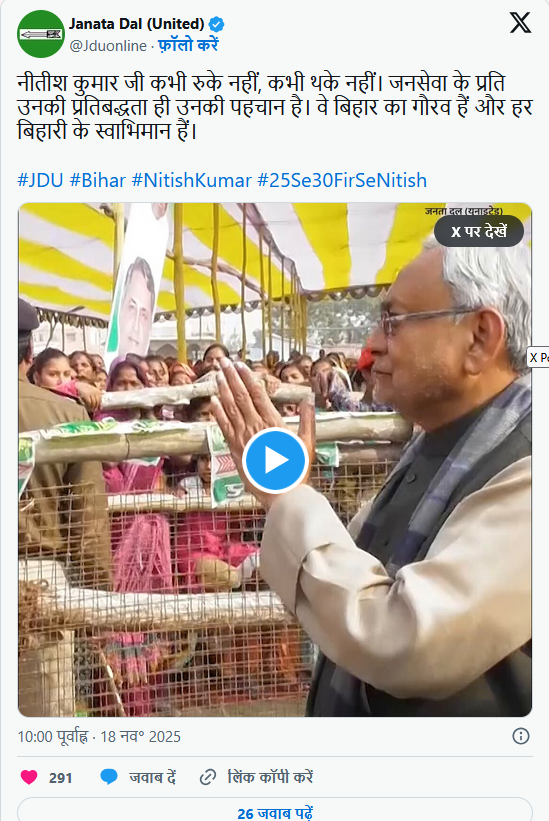This screenshot has width=549, height=821.
Task: Follow via 'फ़ॉलो करें' link
Action: point(188,46)
